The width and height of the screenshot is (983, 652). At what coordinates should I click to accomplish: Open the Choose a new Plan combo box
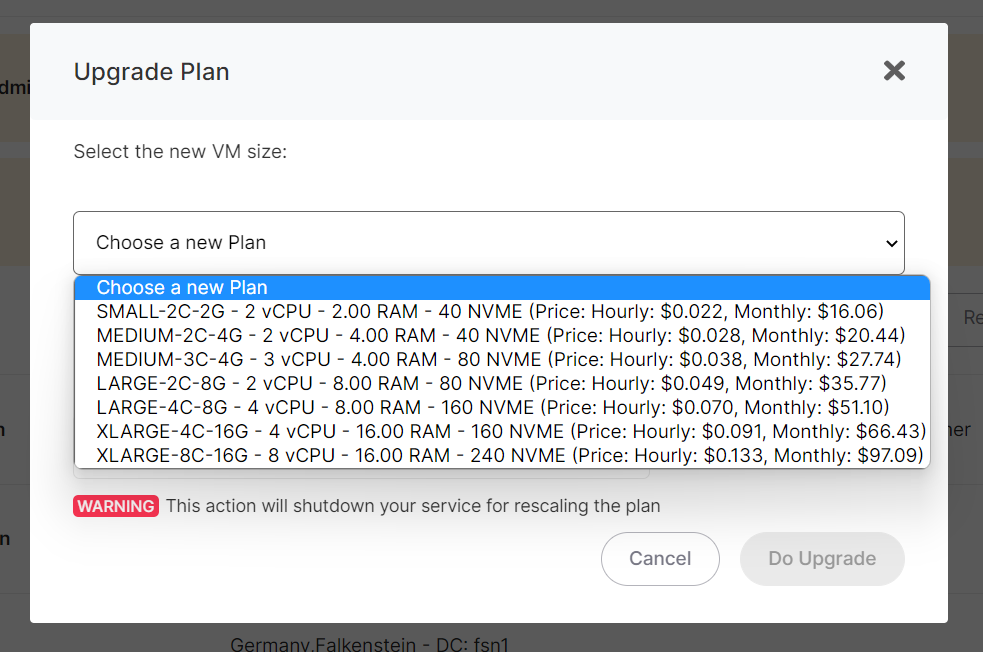pyautogui.click(x=488, y=243)
